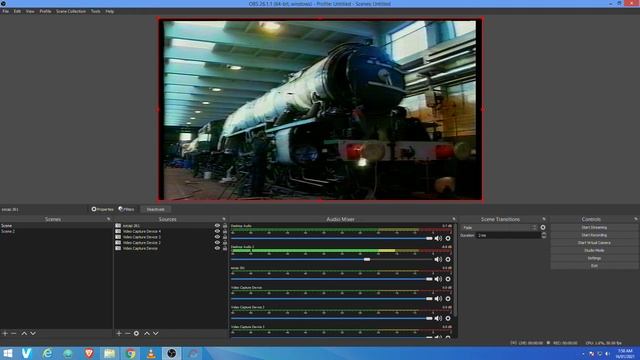Open source properties gear in Sources toolbar

point(136,333)
